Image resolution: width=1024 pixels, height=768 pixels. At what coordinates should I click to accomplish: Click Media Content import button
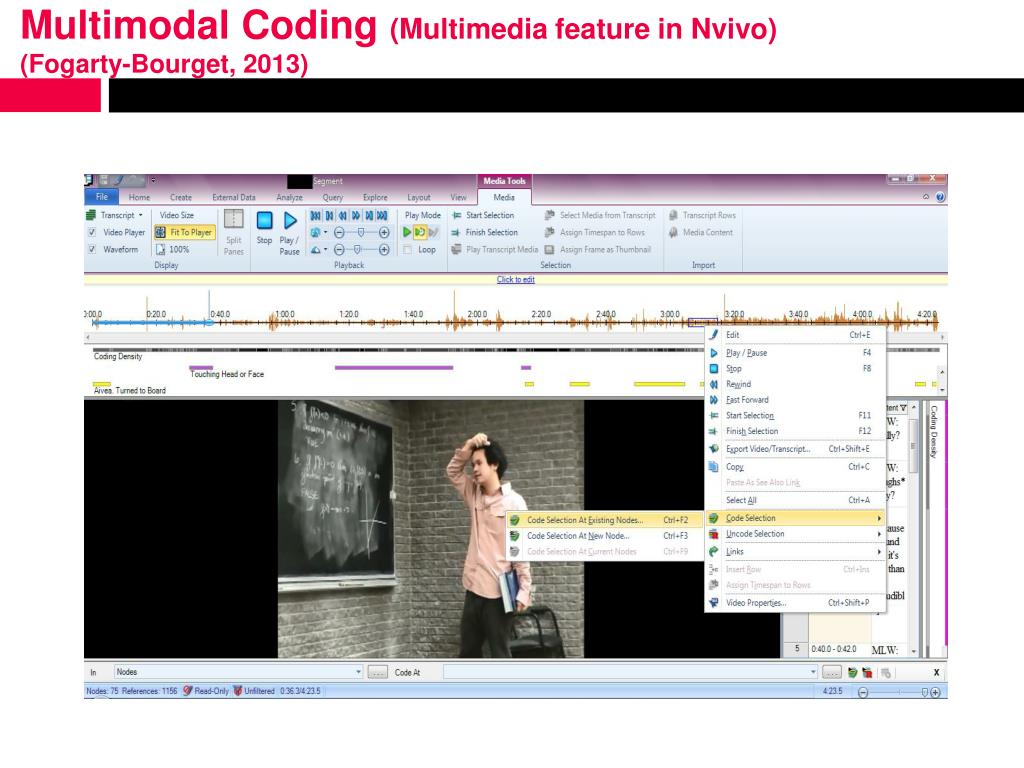click(x=701, y=232)
